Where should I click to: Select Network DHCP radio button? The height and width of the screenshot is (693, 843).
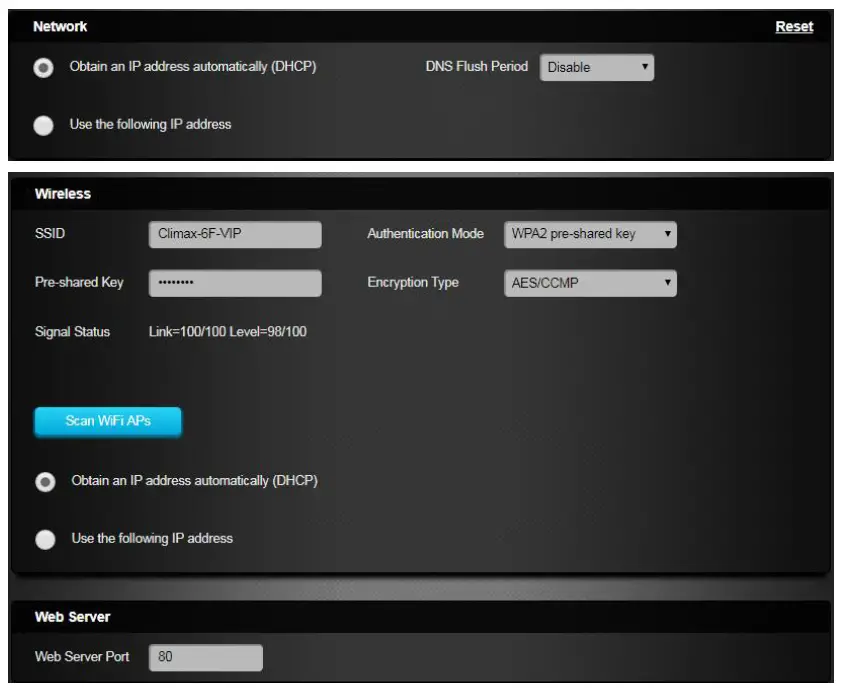[44, 68]
